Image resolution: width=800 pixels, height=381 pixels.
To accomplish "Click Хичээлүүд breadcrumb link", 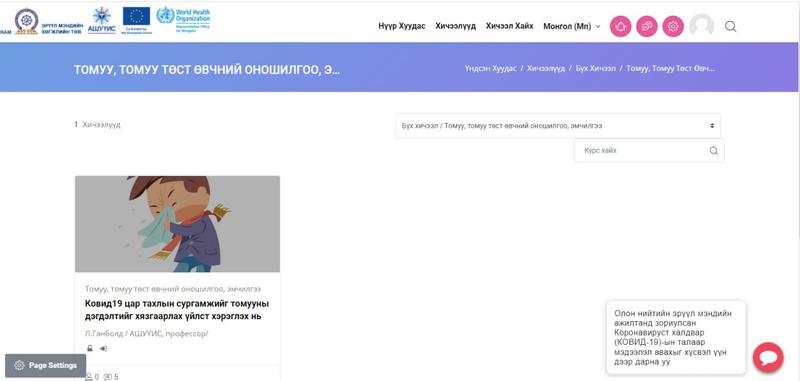I will point(546,68).
